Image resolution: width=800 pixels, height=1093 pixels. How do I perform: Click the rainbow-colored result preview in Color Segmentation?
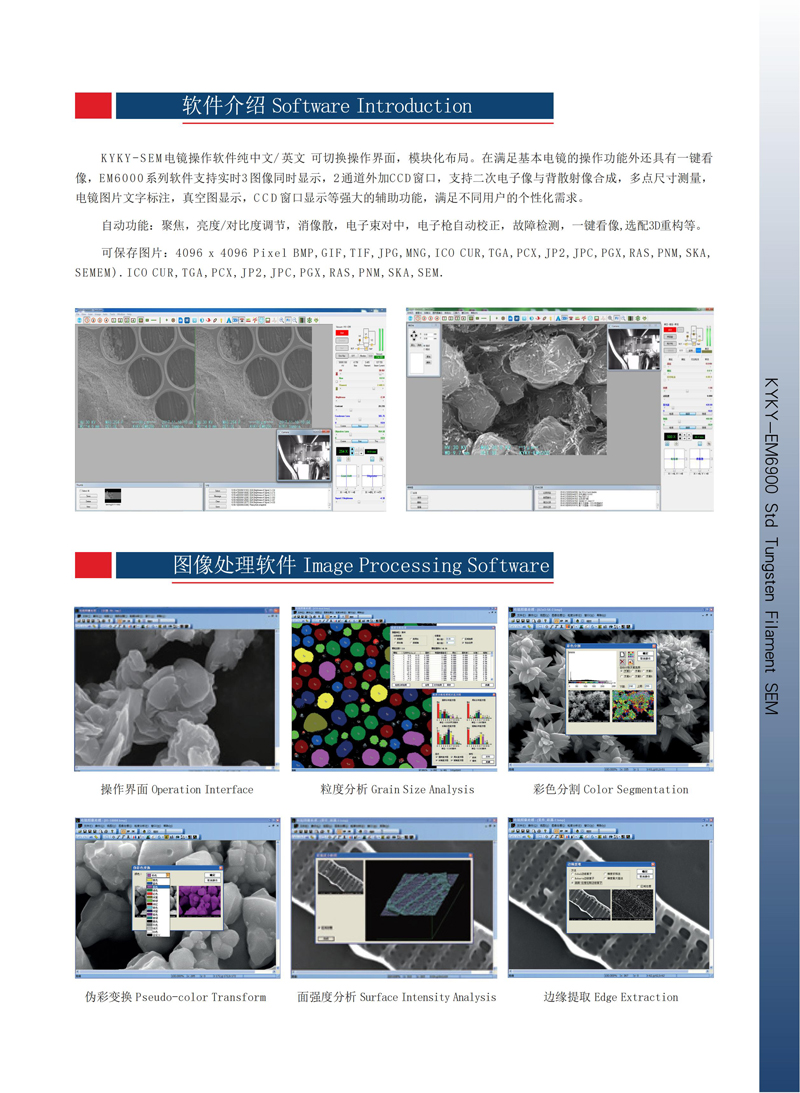pyautogui.click(x=631, y=705)
